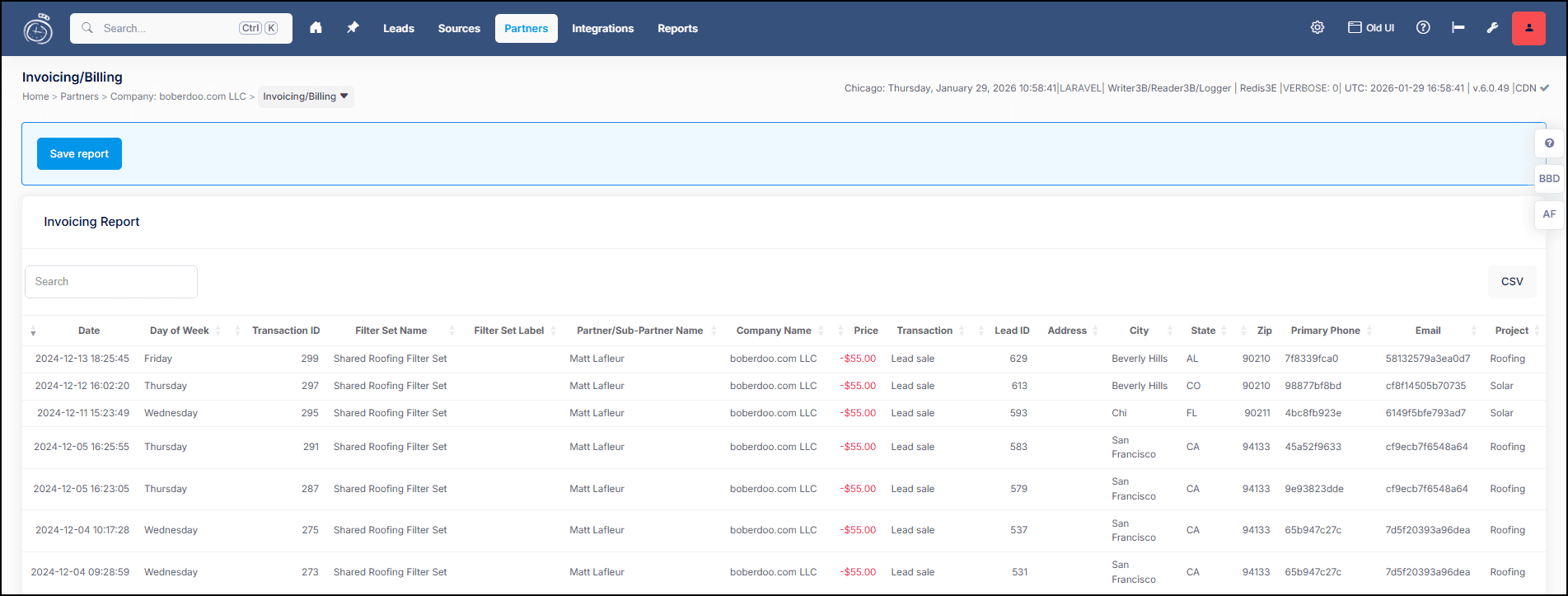
Task: Sort by Transaction column header
Action: click(x=924, y=331)
